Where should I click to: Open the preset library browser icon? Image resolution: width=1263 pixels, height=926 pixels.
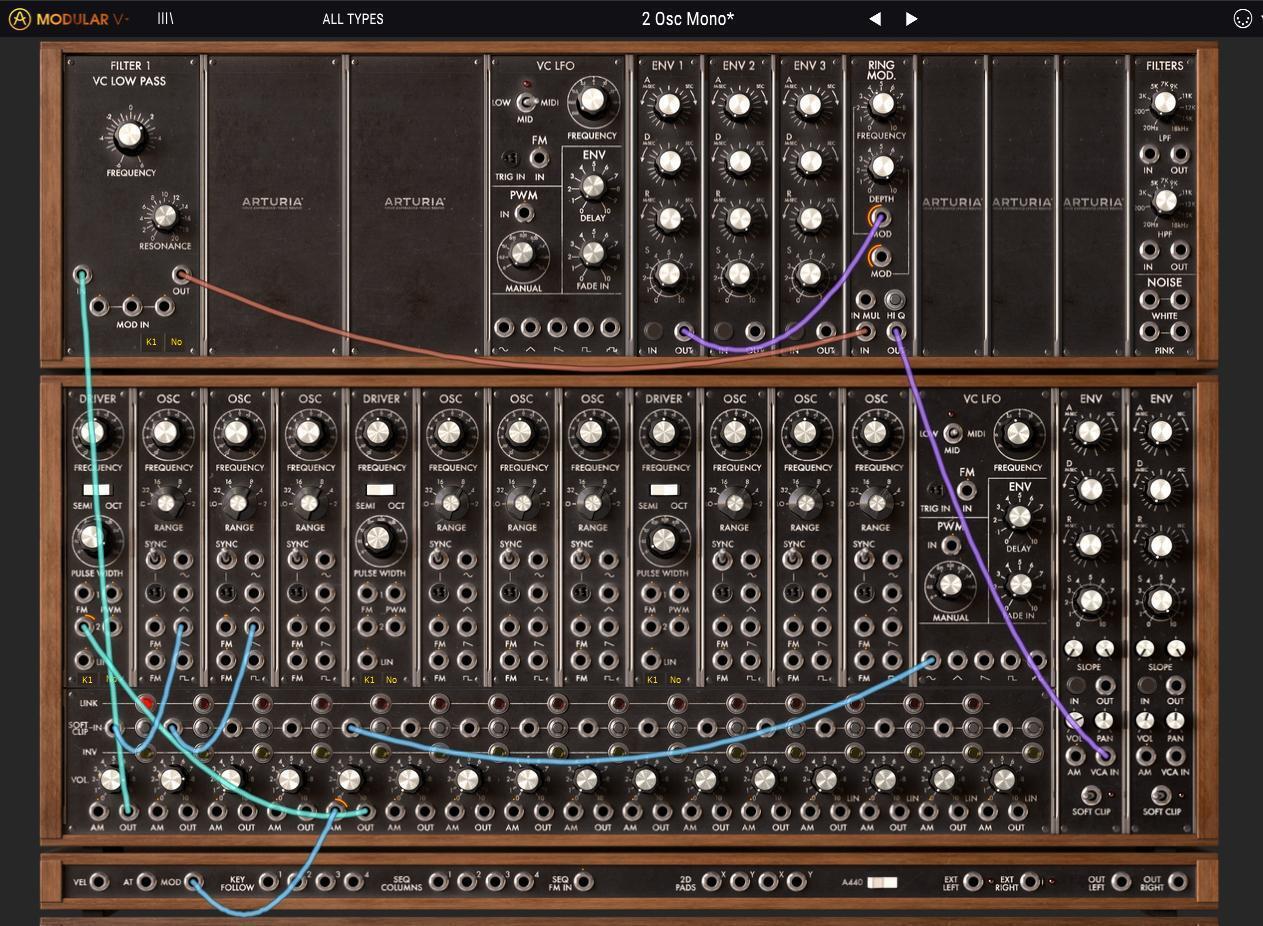click(164, 18)
